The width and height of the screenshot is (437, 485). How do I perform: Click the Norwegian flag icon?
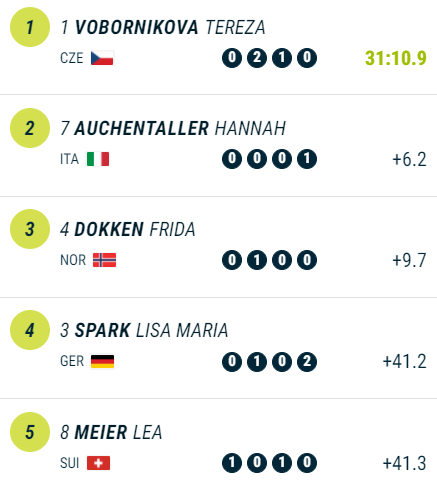point(104,260)
